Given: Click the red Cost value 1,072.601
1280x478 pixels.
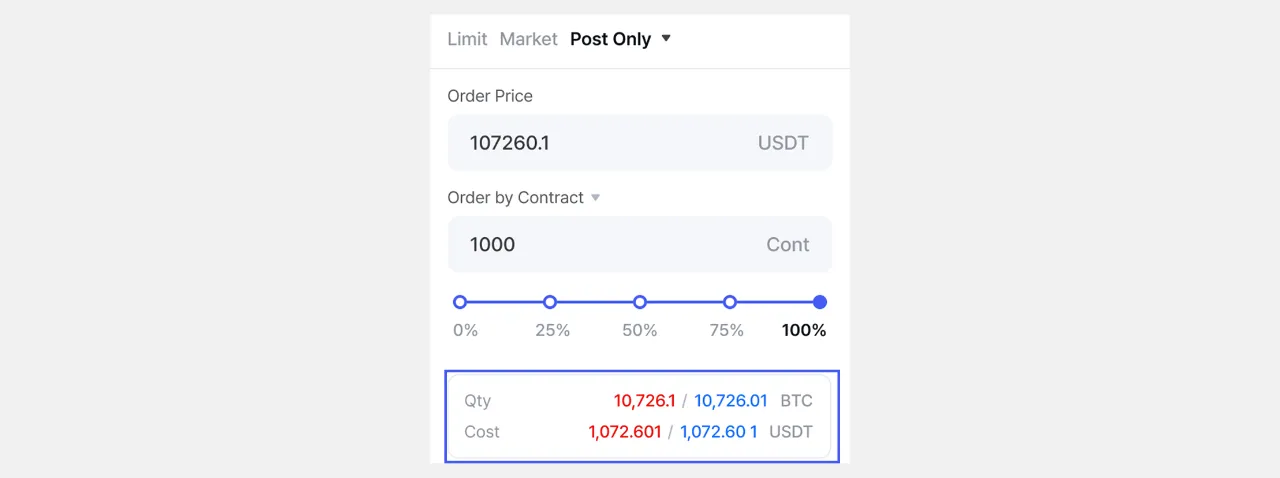Looking at the screenshot, I should pos(625,432).
